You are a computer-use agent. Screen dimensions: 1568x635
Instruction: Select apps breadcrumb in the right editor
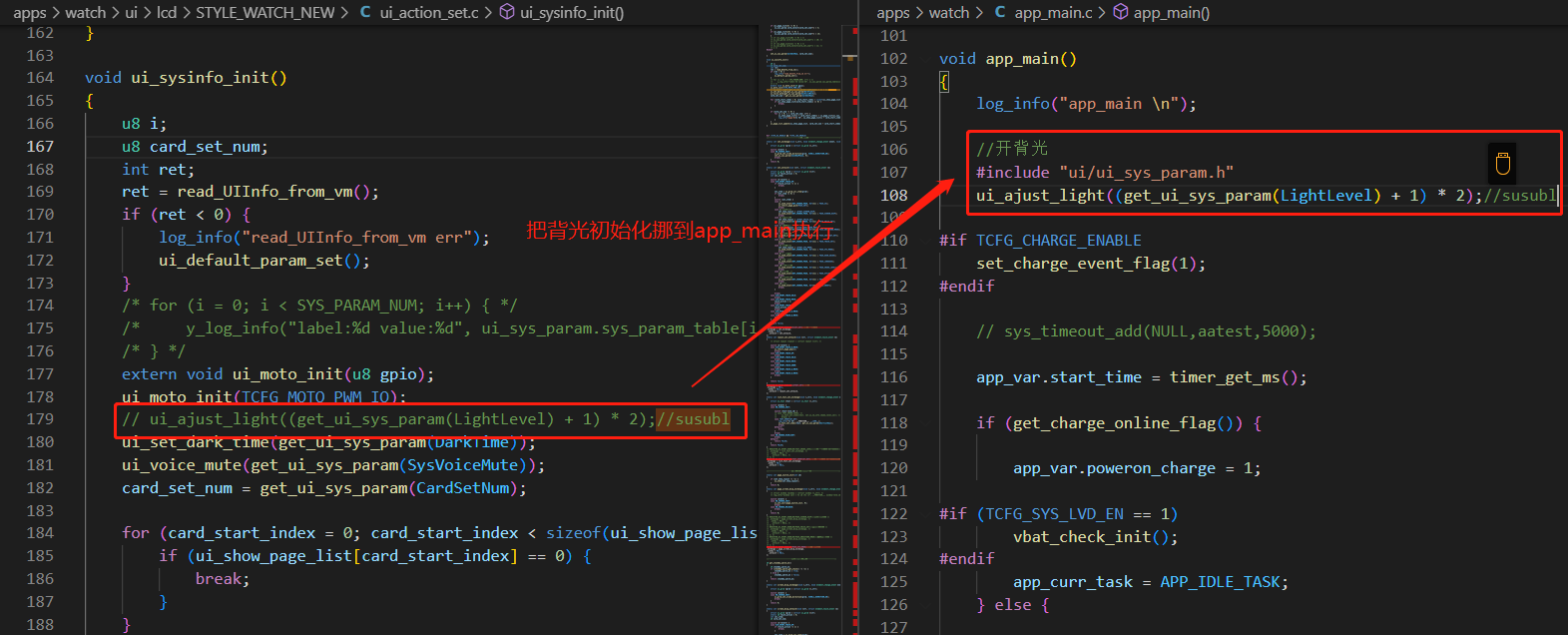(x=893, y=12)
